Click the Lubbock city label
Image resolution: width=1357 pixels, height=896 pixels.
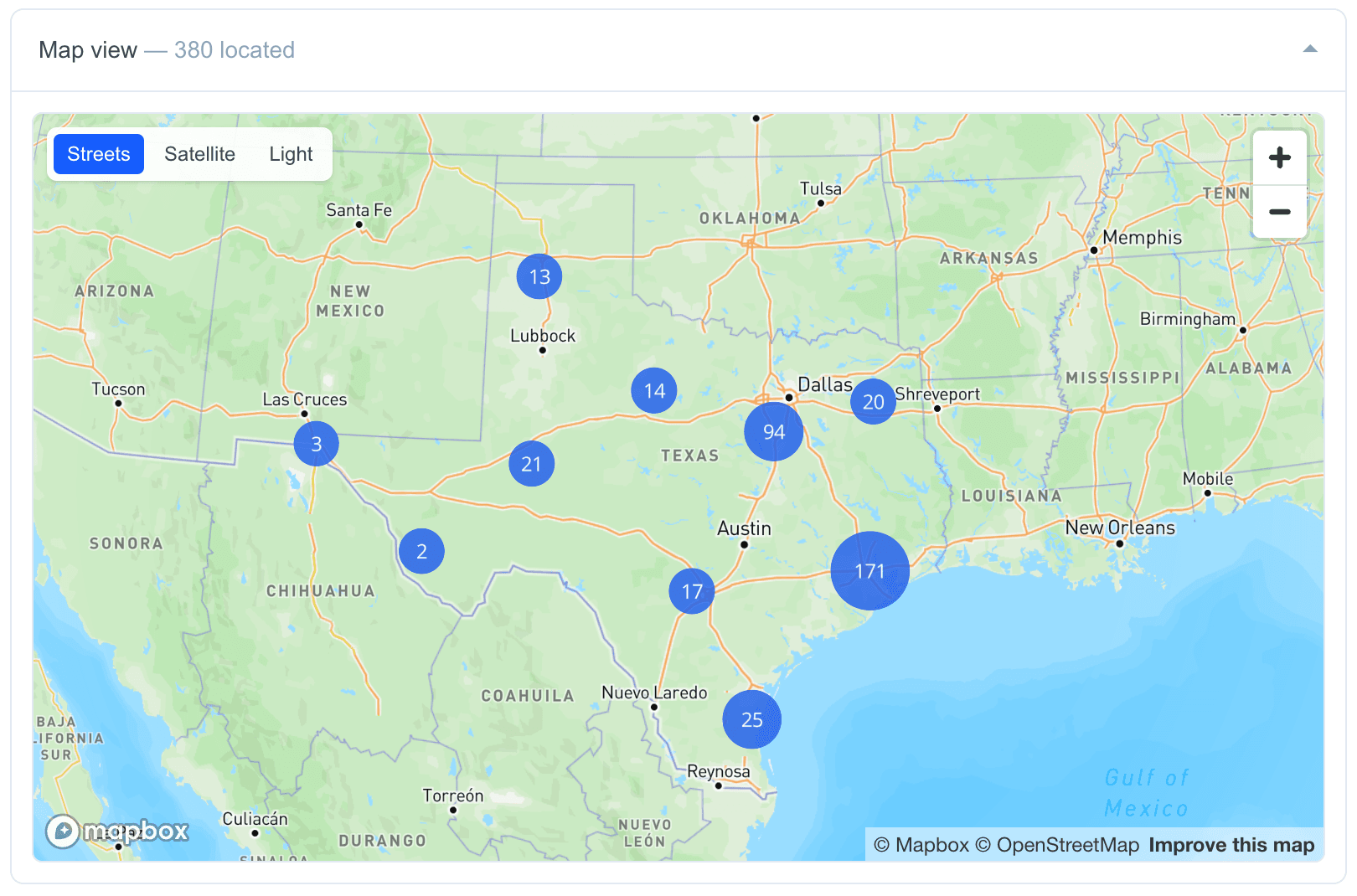pyautogui.click(x=543, y=336)
